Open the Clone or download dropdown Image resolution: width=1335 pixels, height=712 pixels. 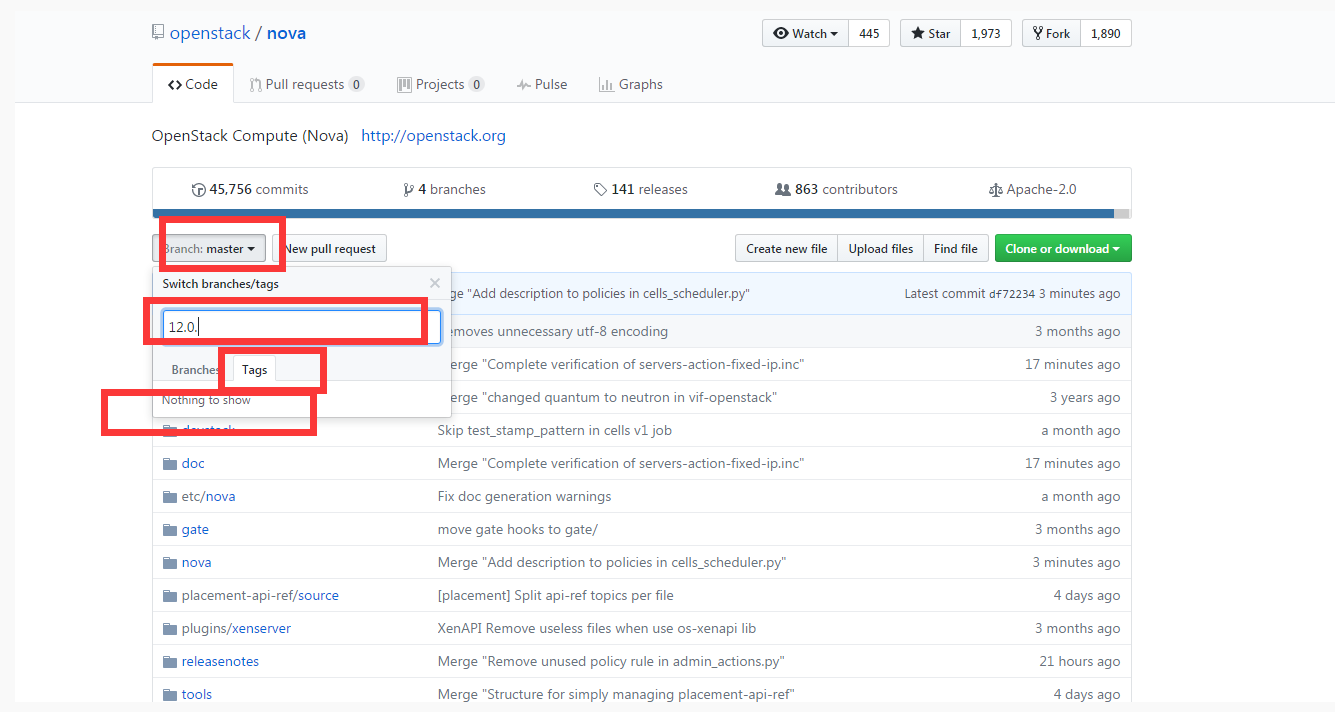pyautogui.click(x=1063, y=248)
